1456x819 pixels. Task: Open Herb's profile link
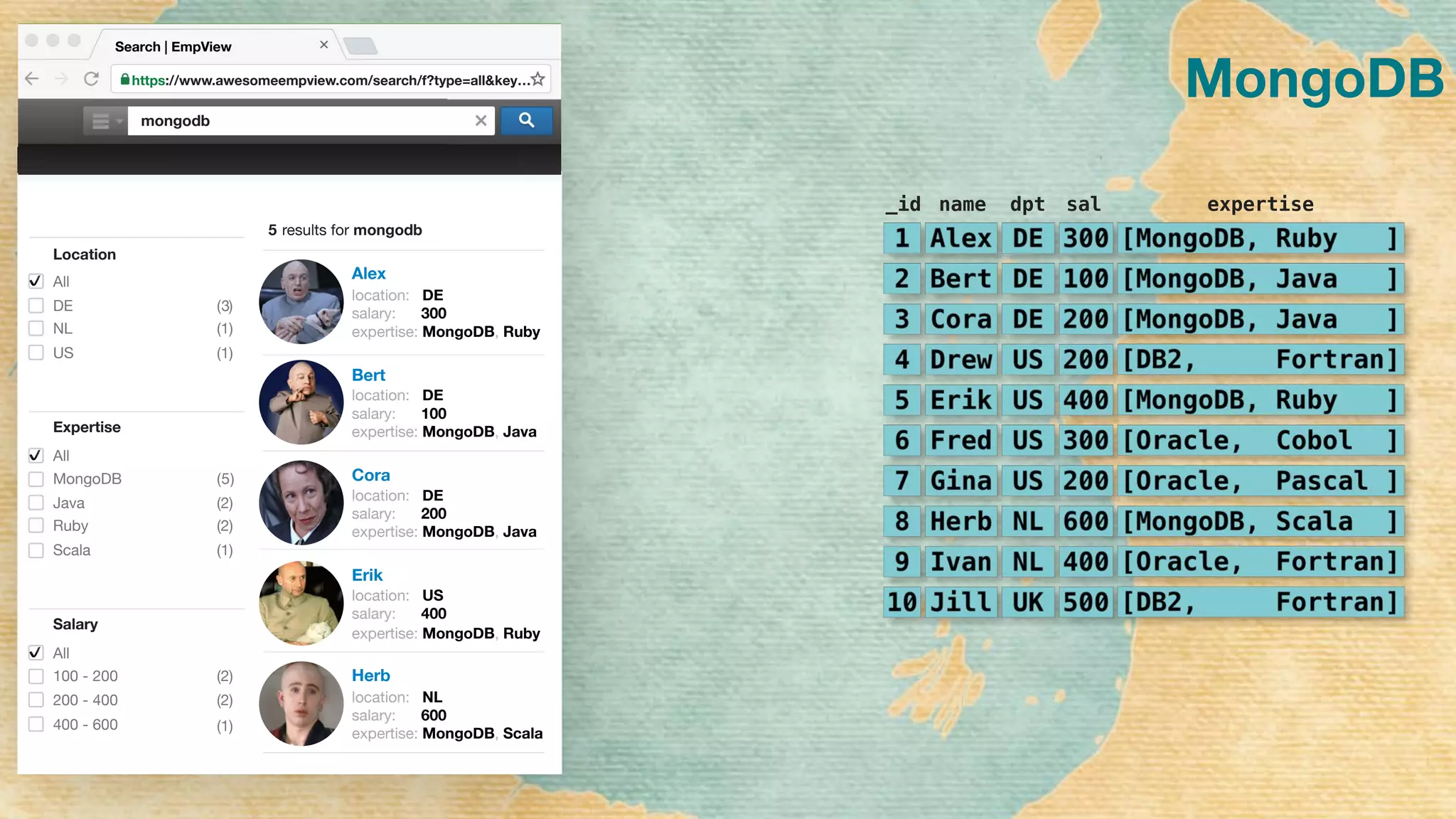[x=370, y=675]
